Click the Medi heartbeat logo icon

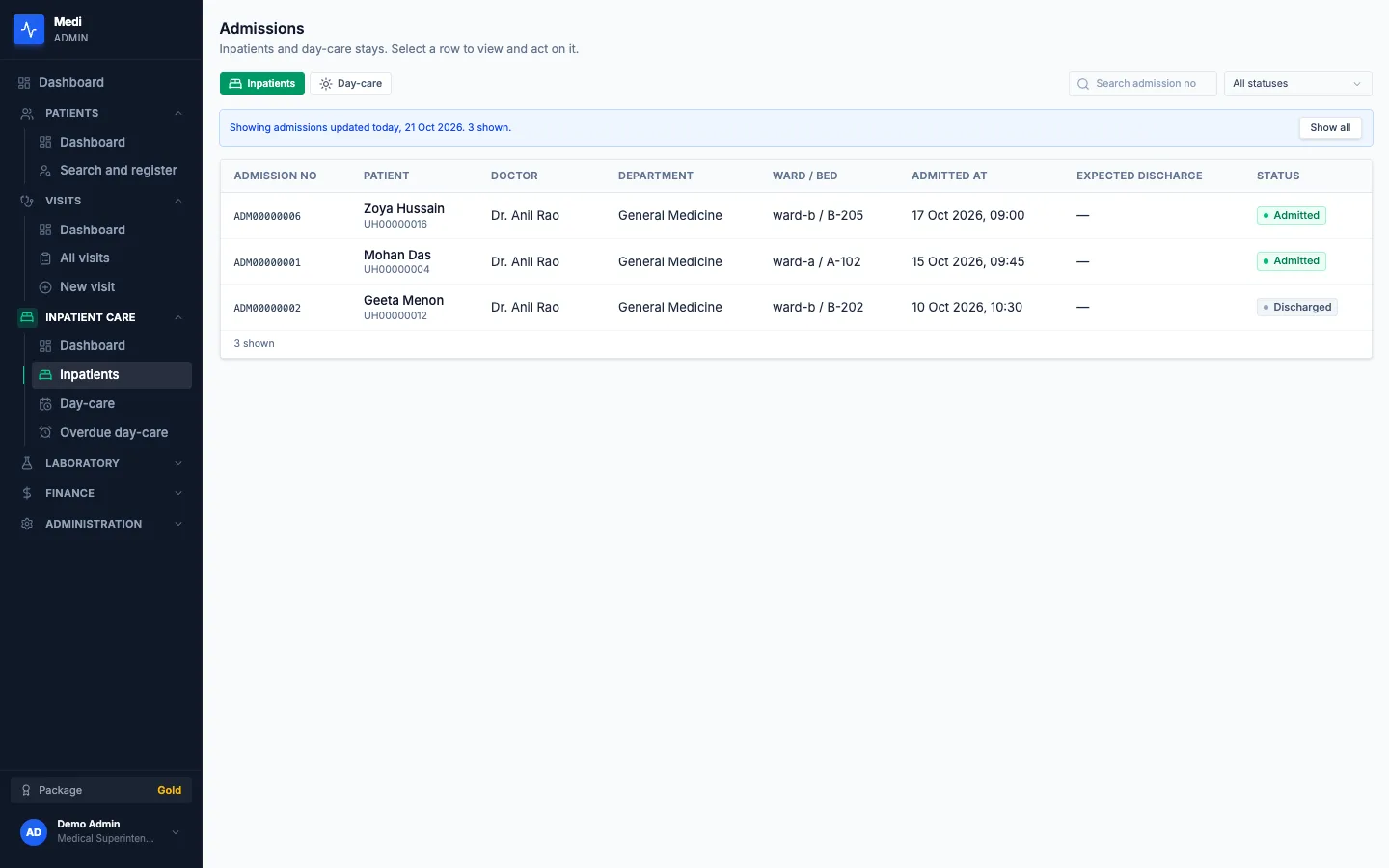pyautogui.click(x=29, y=30)
